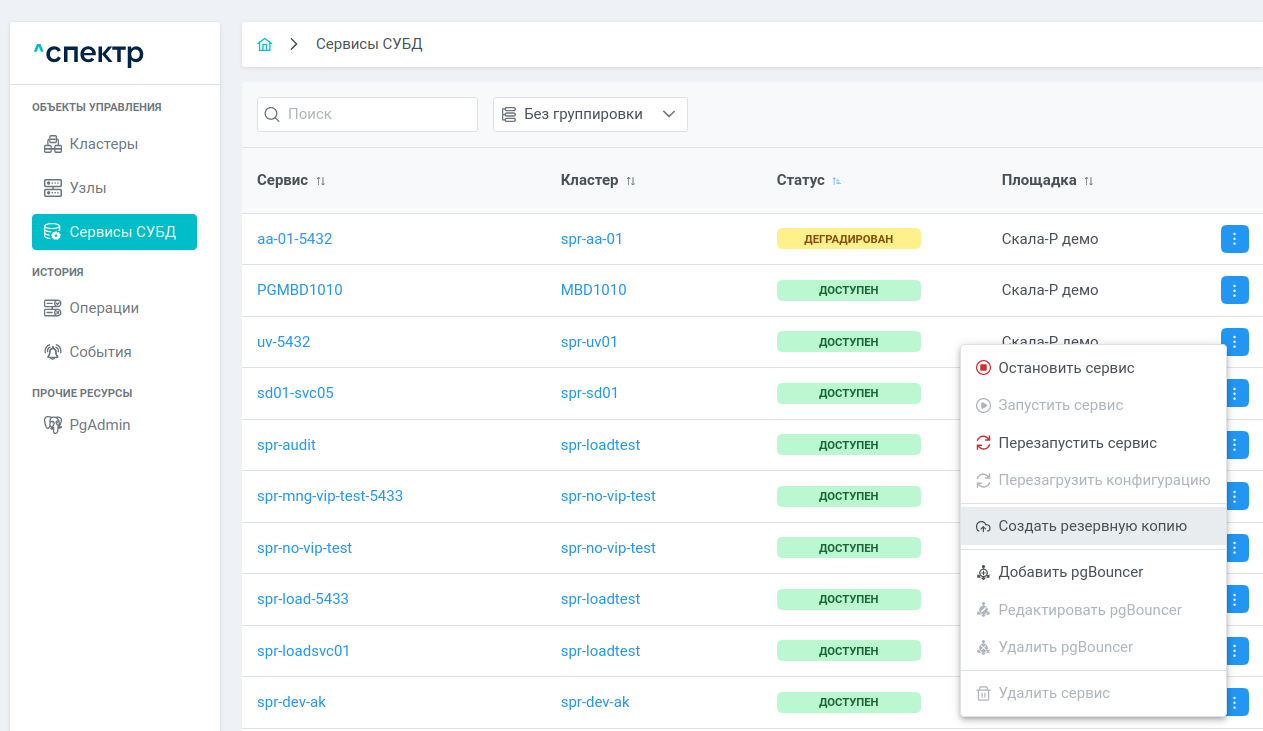The width and height of the screenshot is (1263, 731).
Task: Select Создать резервную копию menu item
Action: click(1092, 526)
